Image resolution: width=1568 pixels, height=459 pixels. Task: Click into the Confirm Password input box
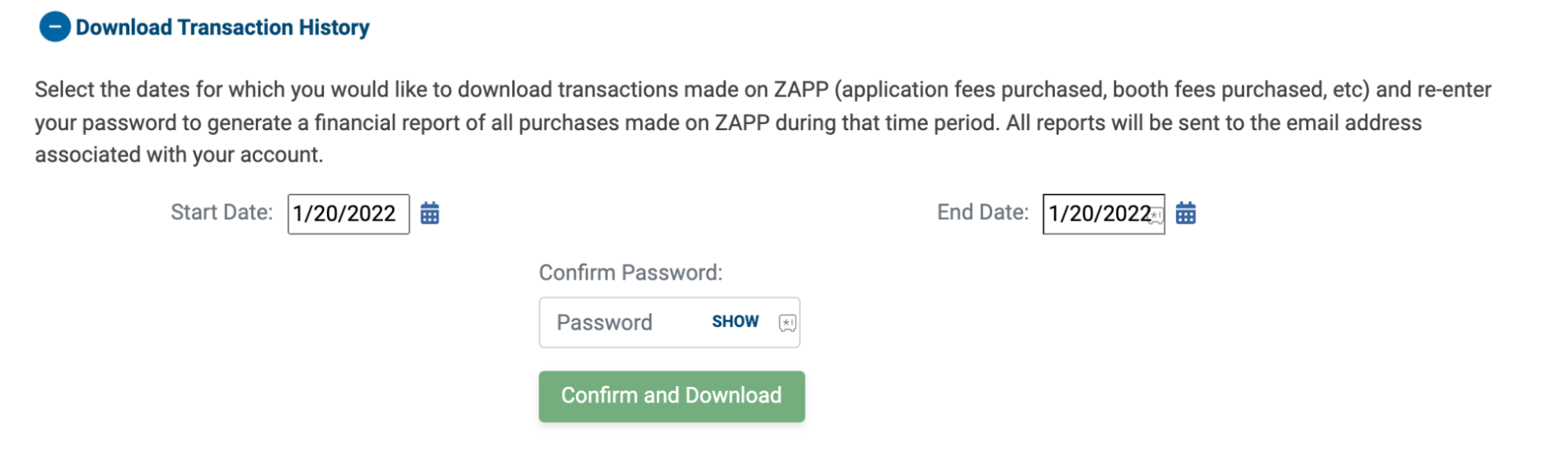pos(669,322)
